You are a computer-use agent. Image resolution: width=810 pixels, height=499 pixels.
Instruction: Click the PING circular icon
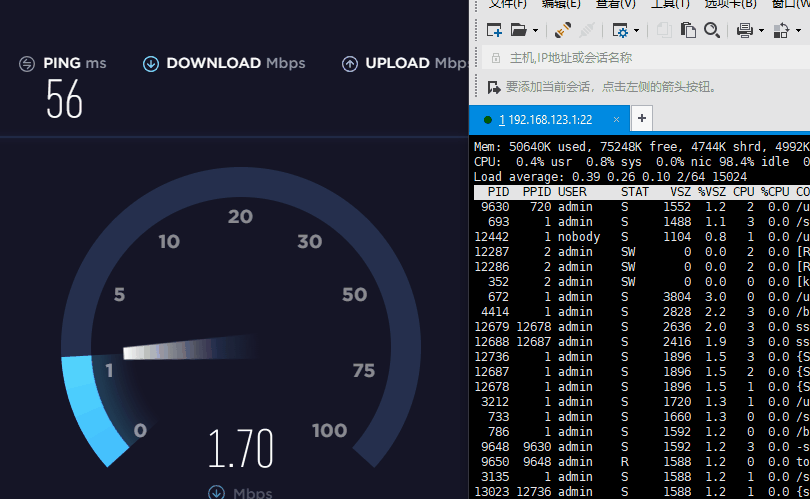[27, 64]
